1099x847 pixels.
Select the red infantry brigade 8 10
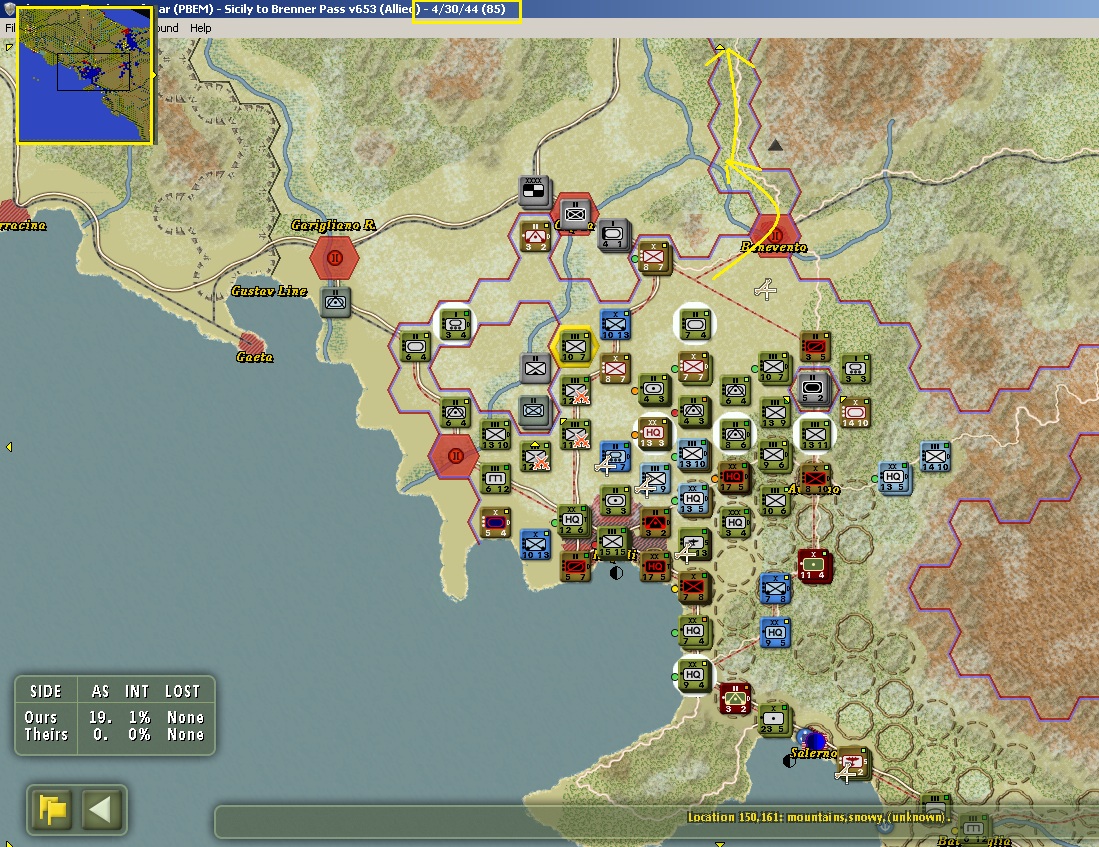pos(815,478)
